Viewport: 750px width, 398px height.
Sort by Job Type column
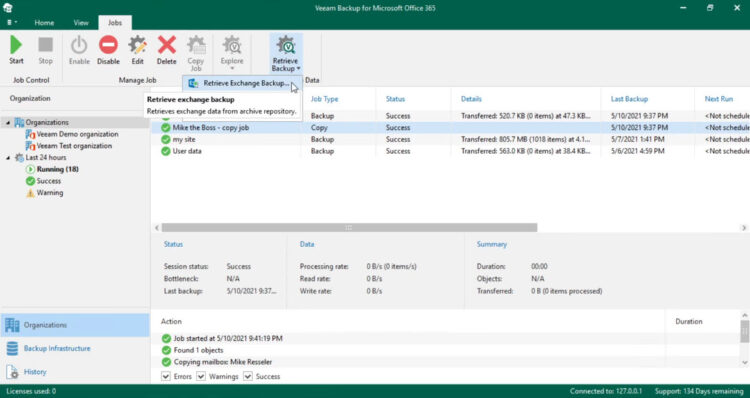coord(324,99)
